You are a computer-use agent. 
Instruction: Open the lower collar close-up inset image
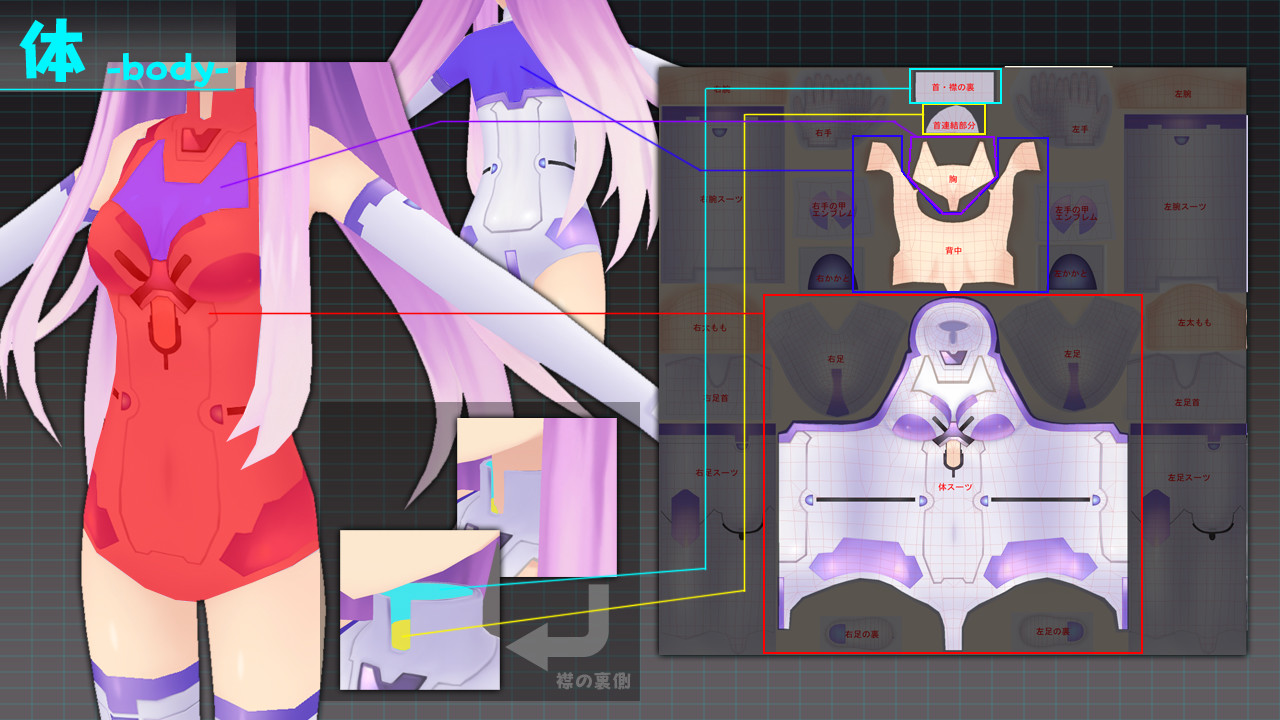tap(419, 610)
